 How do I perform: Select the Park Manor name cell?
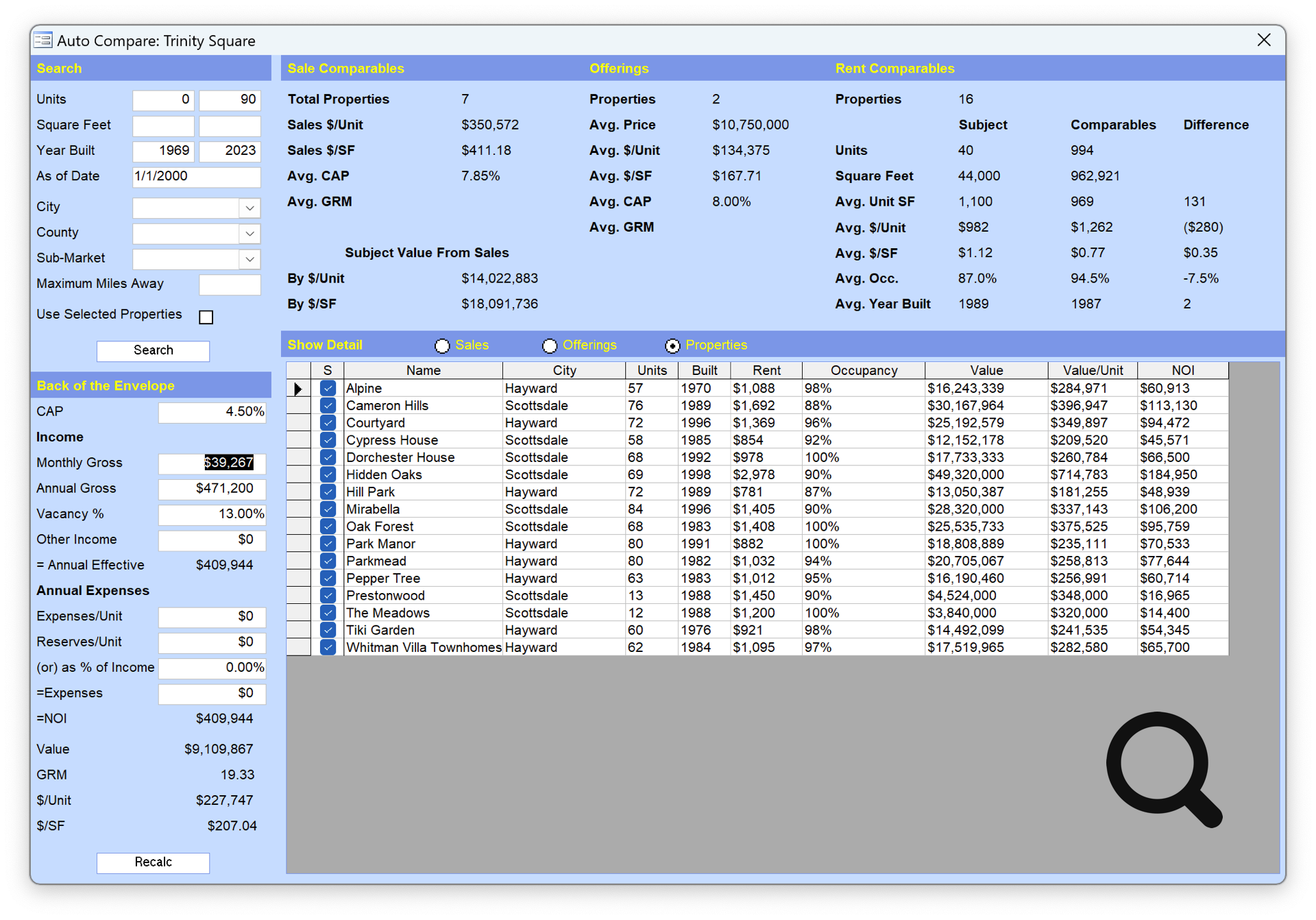point(423,544)
